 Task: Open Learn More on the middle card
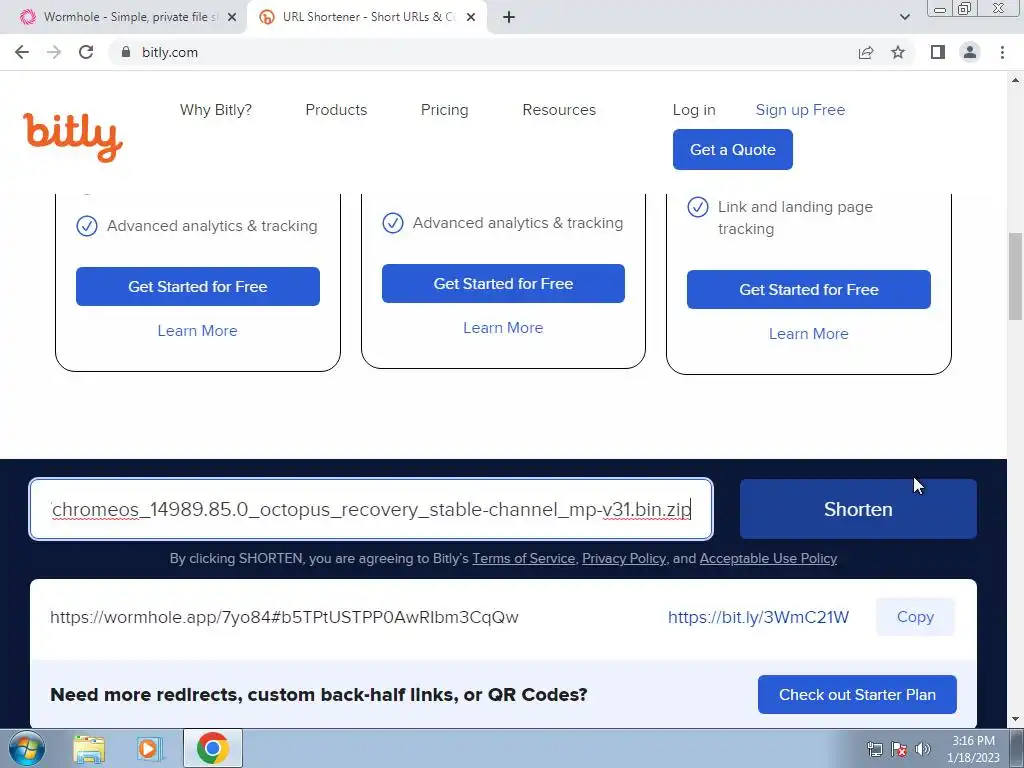click(x=503, y=328)
